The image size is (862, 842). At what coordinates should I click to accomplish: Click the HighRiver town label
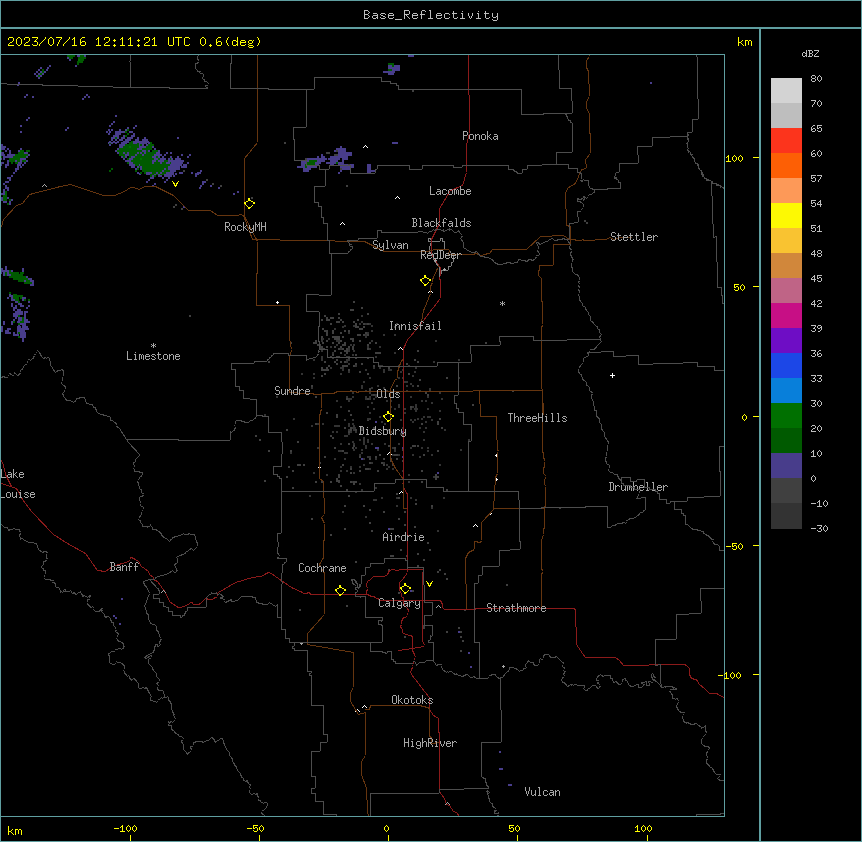coord(430,743)
